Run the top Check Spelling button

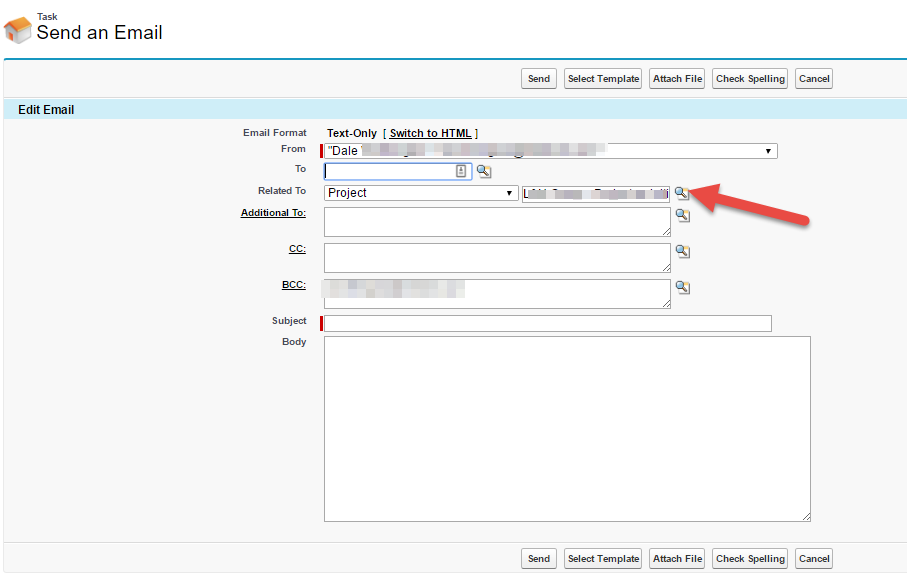[x=751, y=79]
